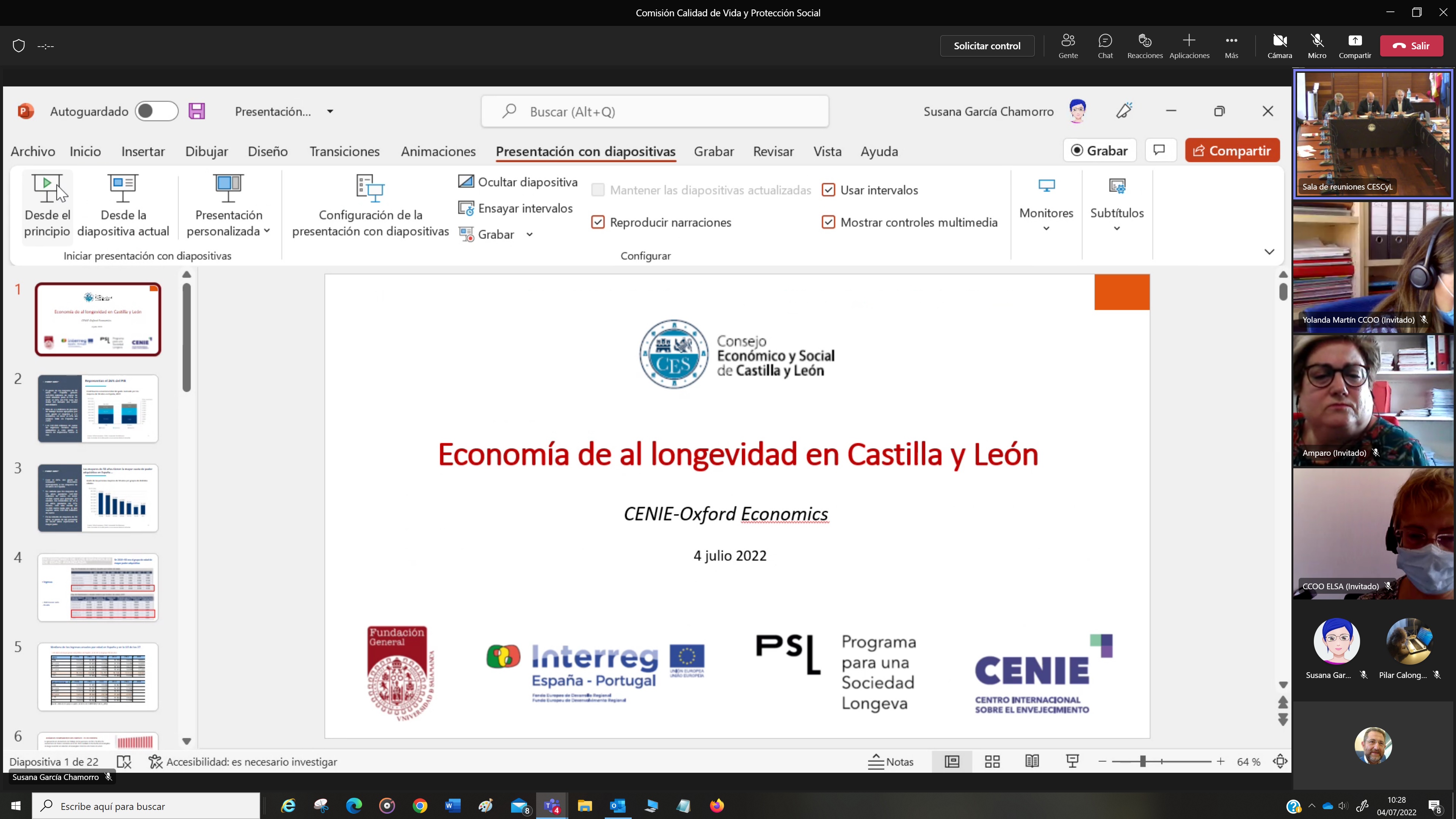Click the Salir leave call button

(x=1411, y=46)
